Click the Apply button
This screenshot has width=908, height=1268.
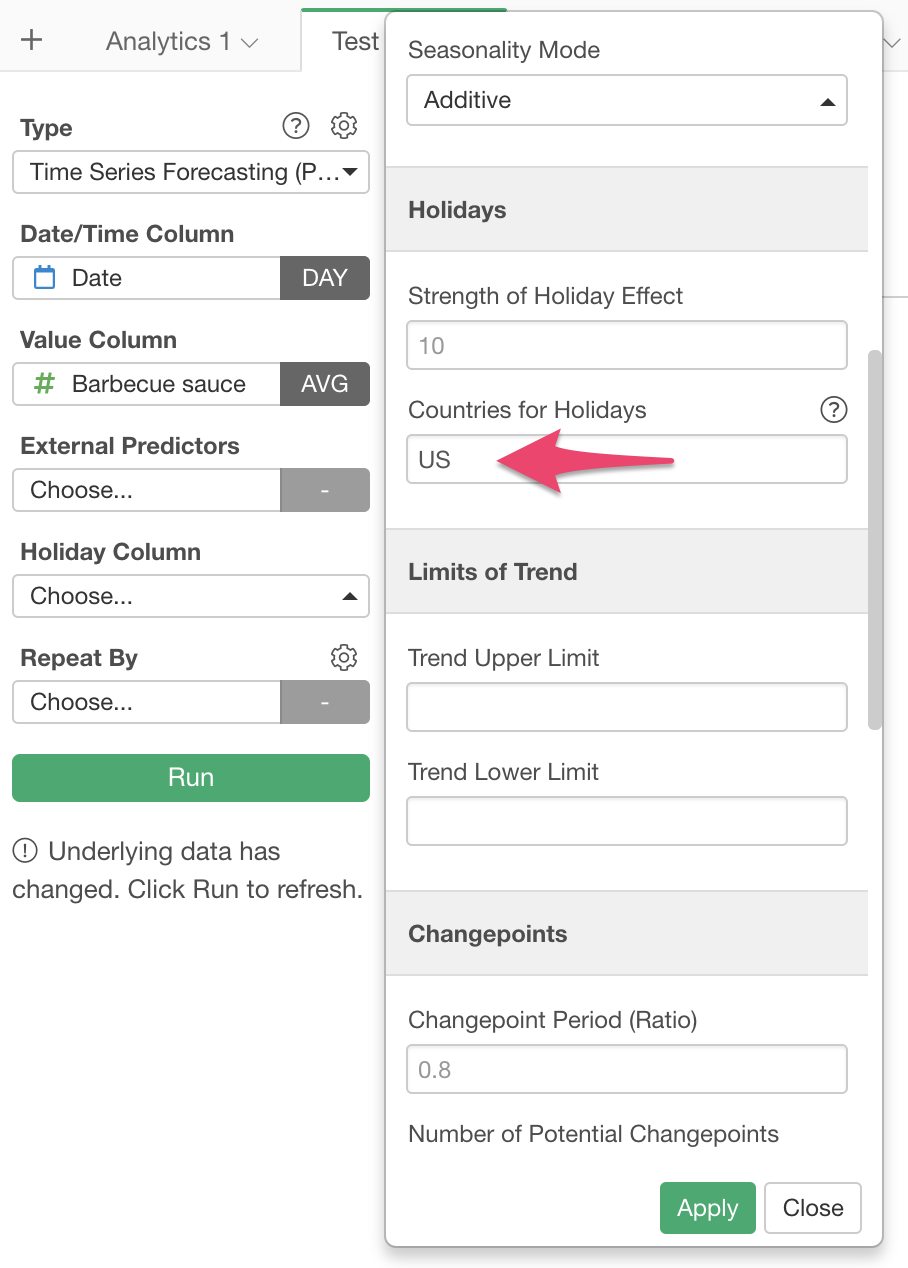[708, 1208]
